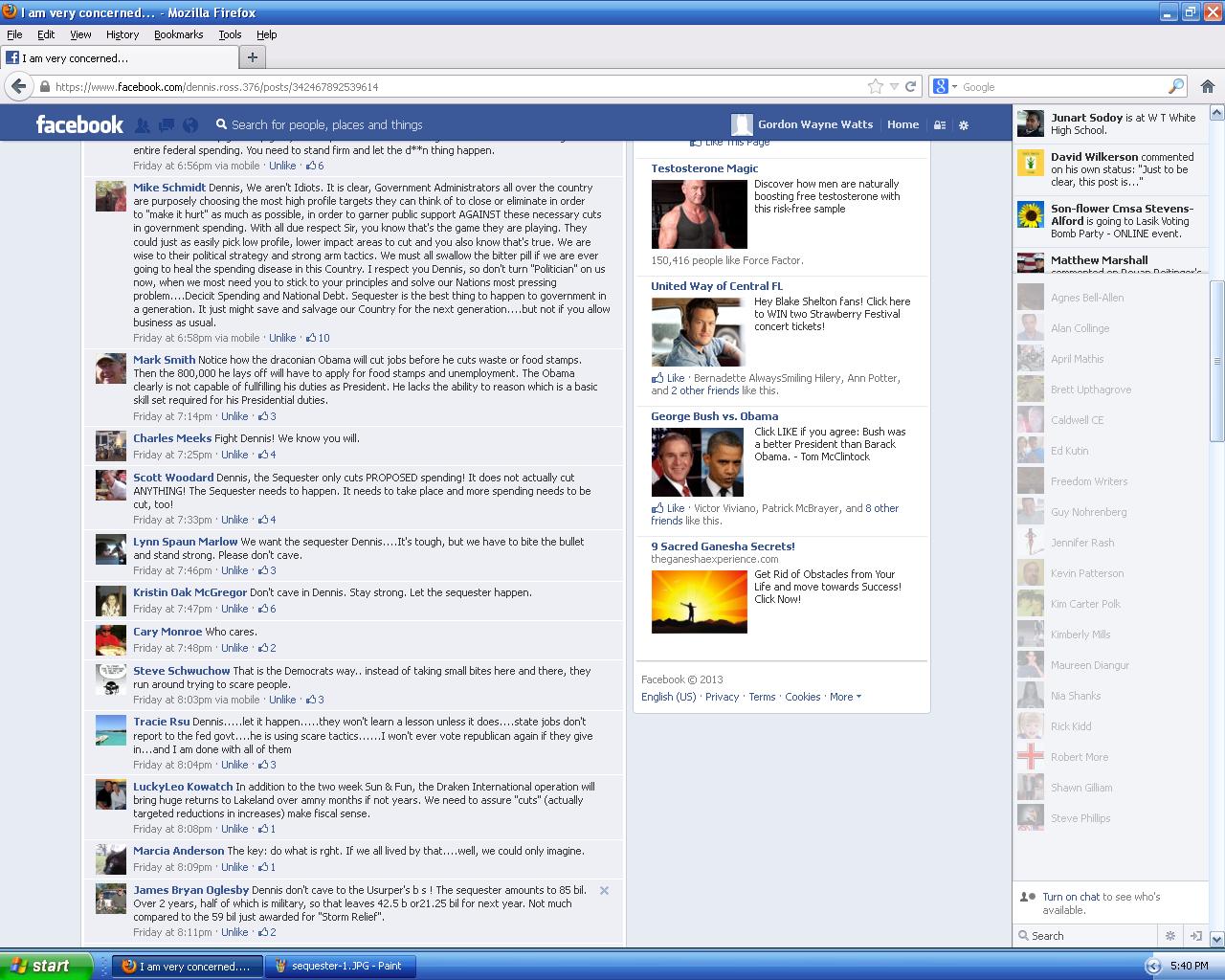Reload the page with the refresh icon
The width and height of the screenshot is (1225, 980).
pos(910,86)
